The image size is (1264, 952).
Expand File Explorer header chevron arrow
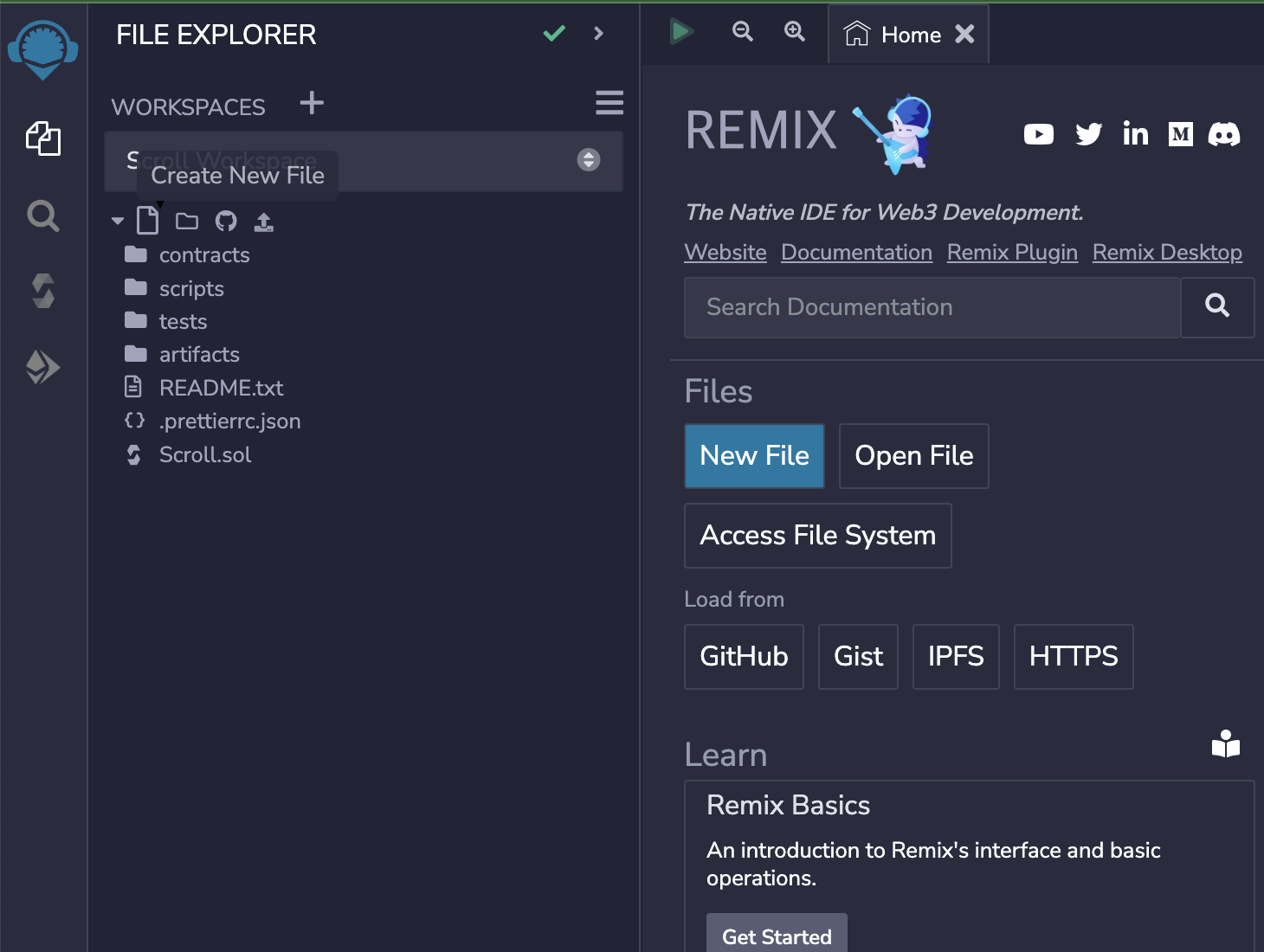click(599, 34)
